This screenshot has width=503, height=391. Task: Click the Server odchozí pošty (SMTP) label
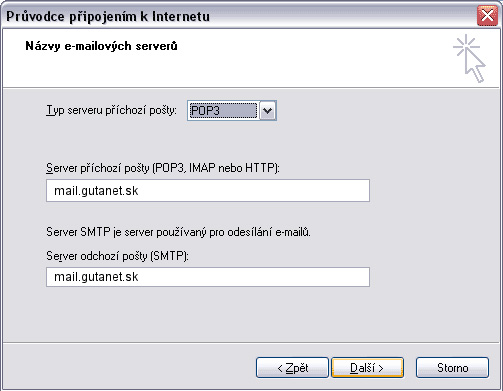coord(117,256)
